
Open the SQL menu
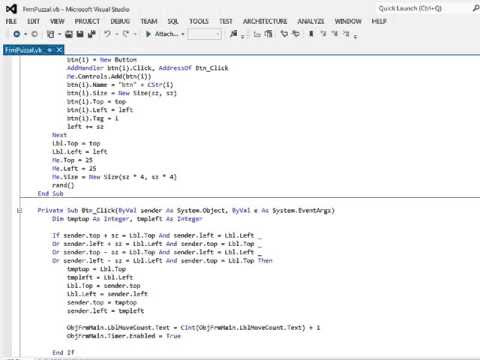(173, 21)
